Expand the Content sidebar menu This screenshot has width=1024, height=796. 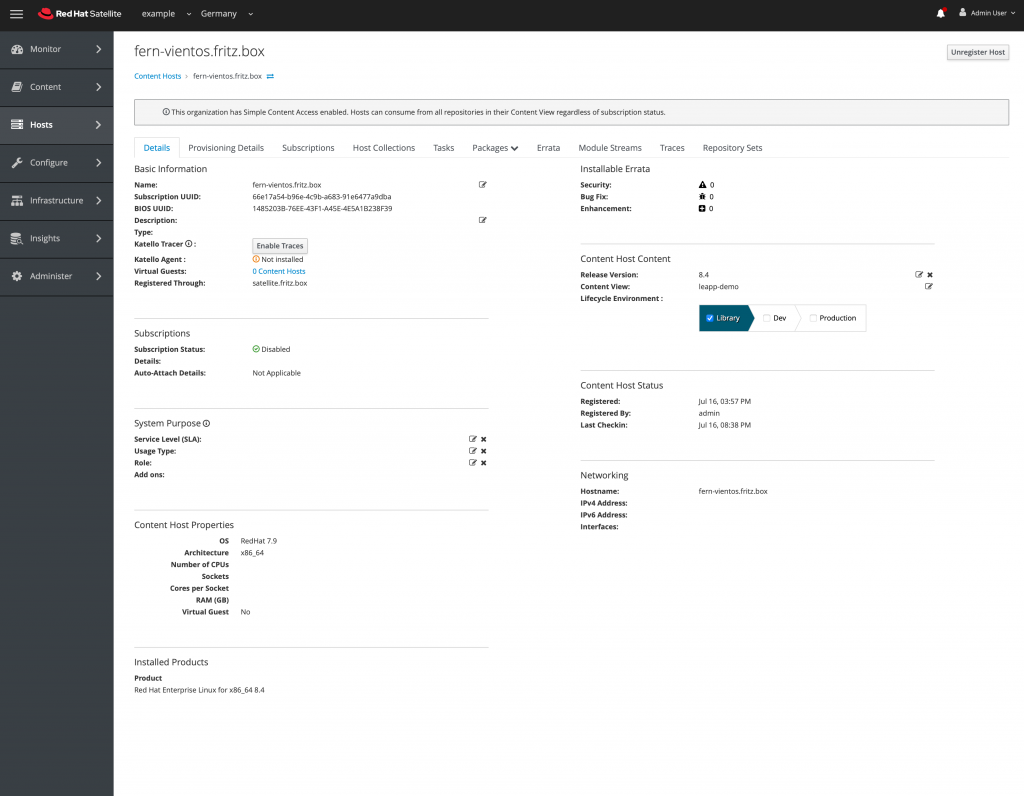[x=99, y=87]
